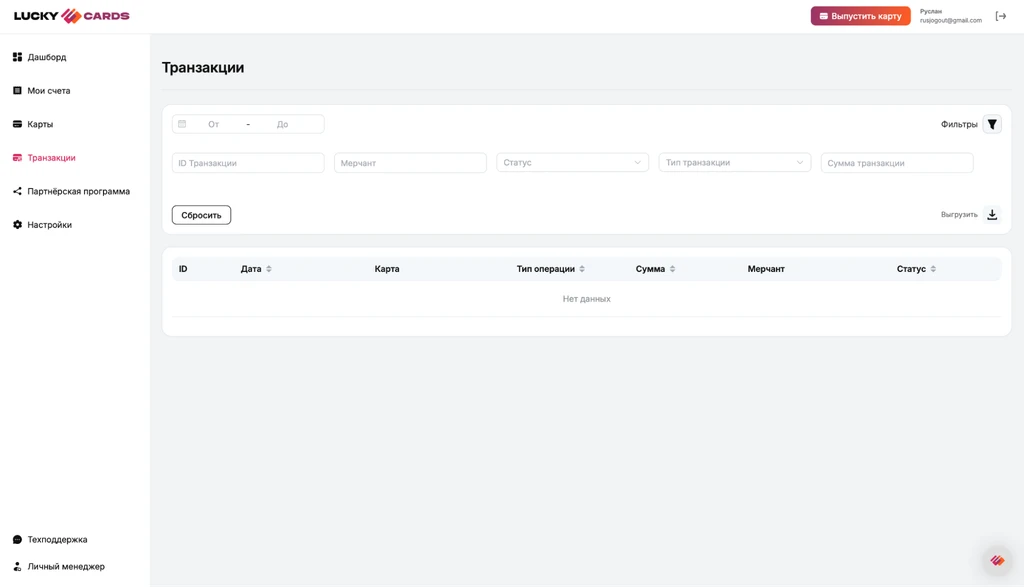Click the Lucky Cards logo
The height and width of the screenshot is (587, 1024).
(72, 16)
